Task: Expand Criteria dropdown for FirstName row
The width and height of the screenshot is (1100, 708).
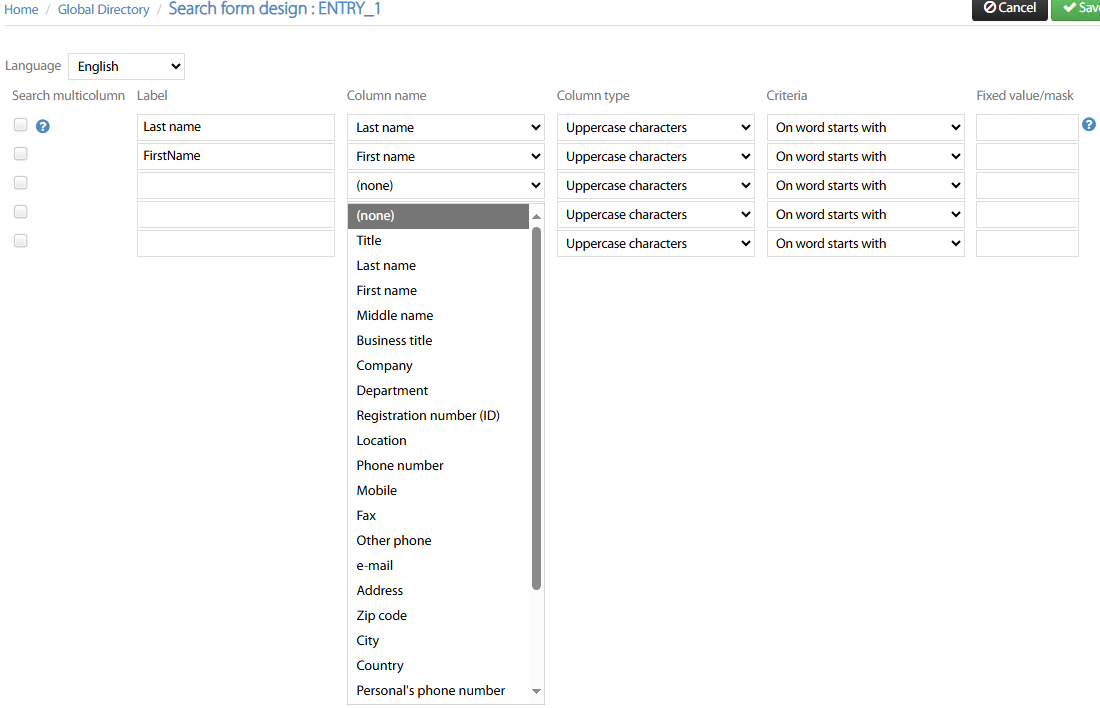Action: [x=865, y=157]
